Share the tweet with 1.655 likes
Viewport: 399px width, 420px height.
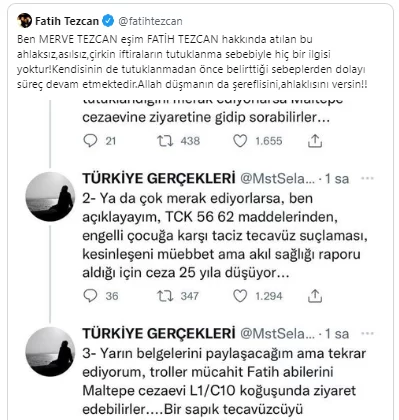[315, 141]
